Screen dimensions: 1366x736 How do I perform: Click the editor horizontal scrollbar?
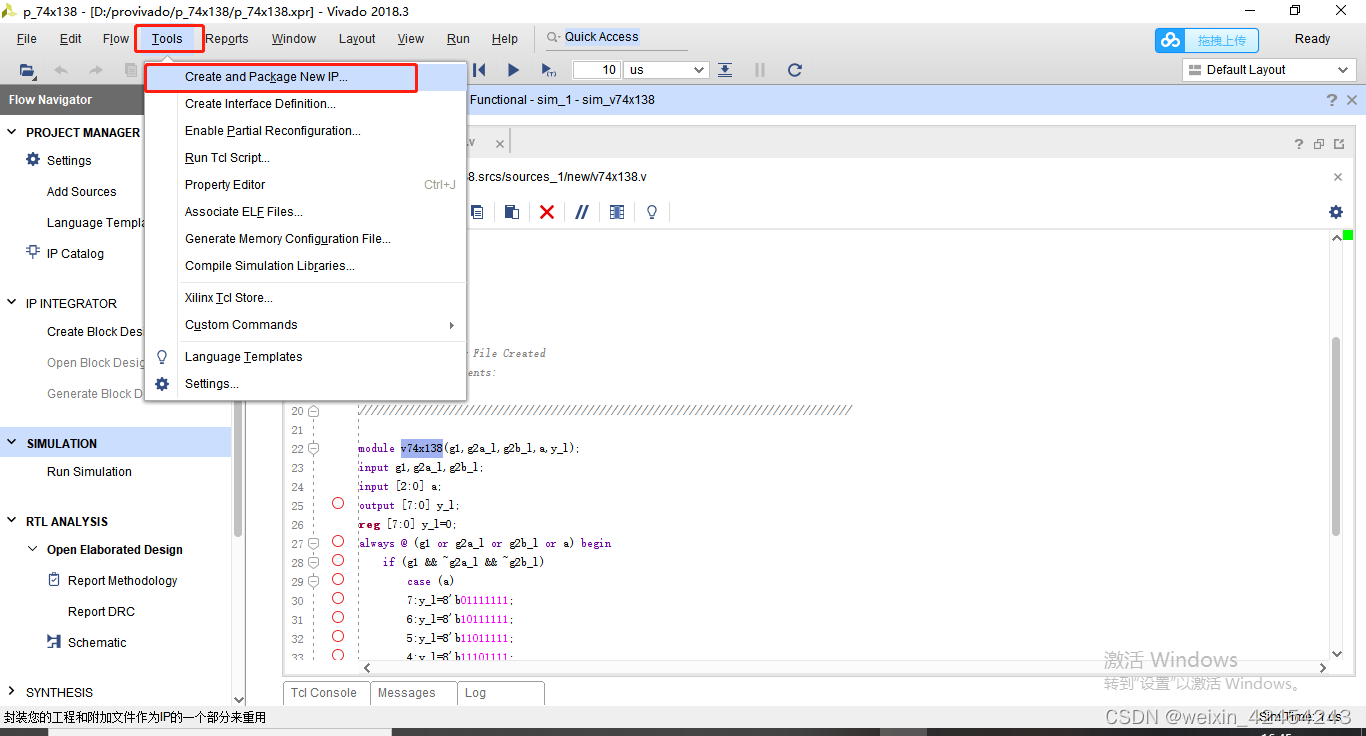point(845,668)
